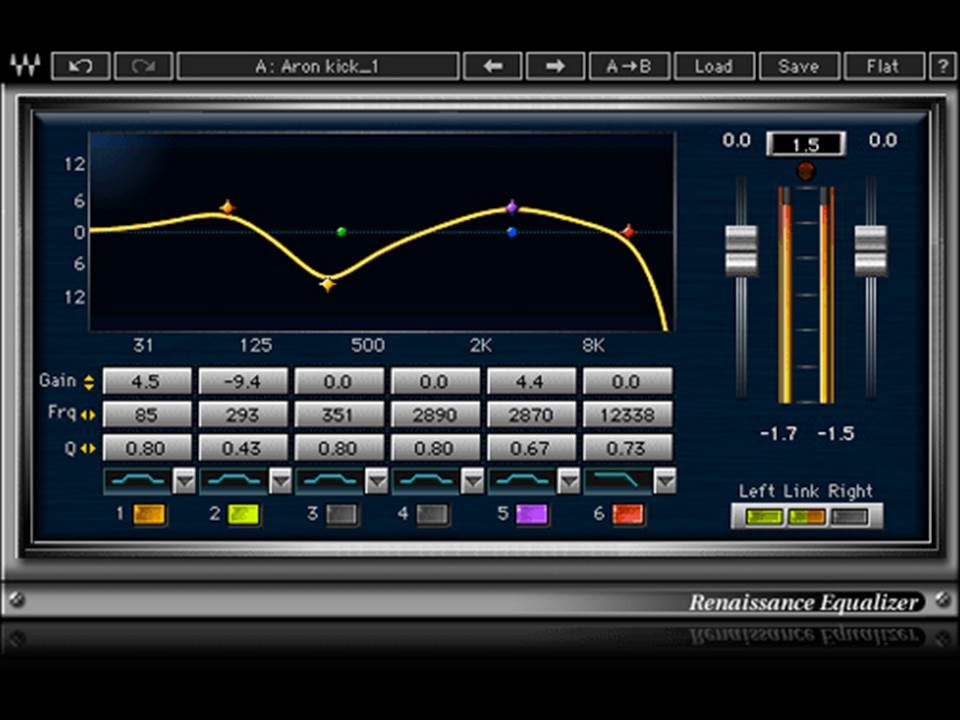Screen dimensions: 960x720
Task: Open band 3 filter type dropdown arrow
Action: point(376,481)
